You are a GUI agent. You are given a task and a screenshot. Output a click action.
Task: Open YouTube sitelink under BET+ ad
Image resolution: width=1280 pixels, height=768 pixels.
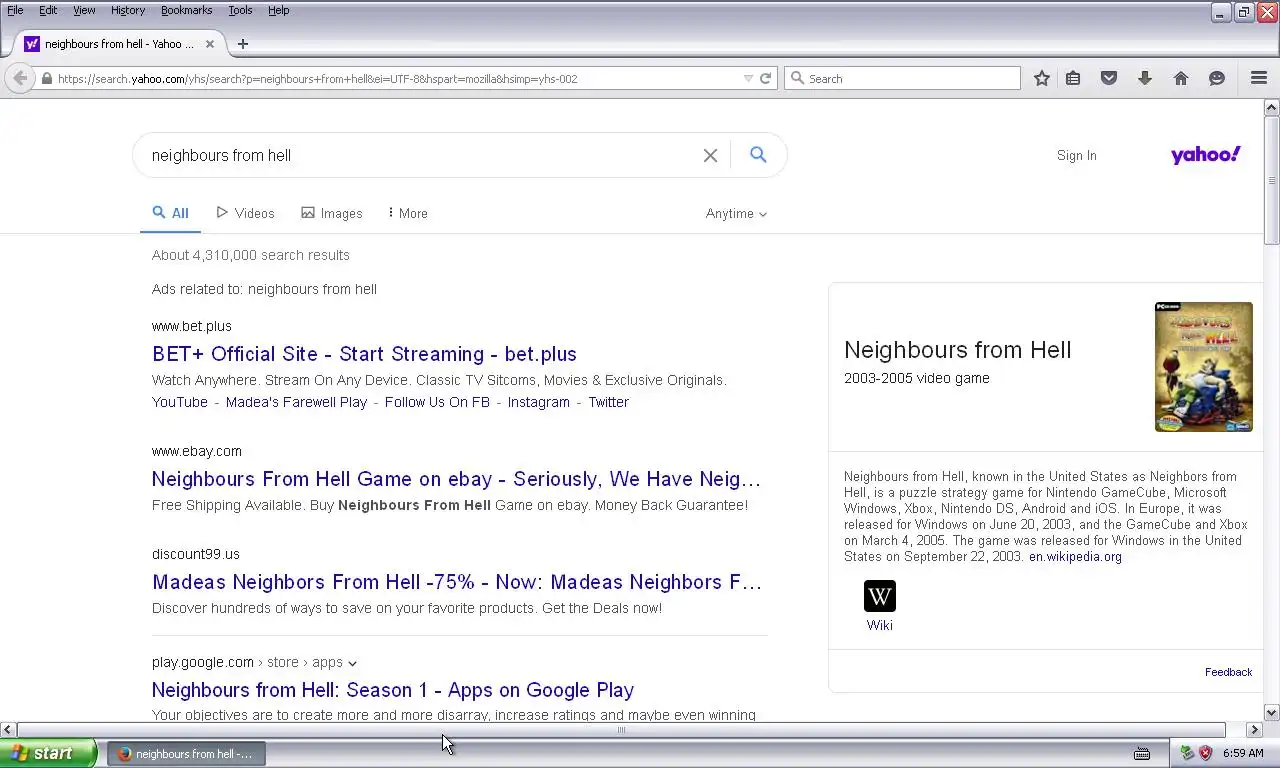pyautogui.click(x=180, y=402)
